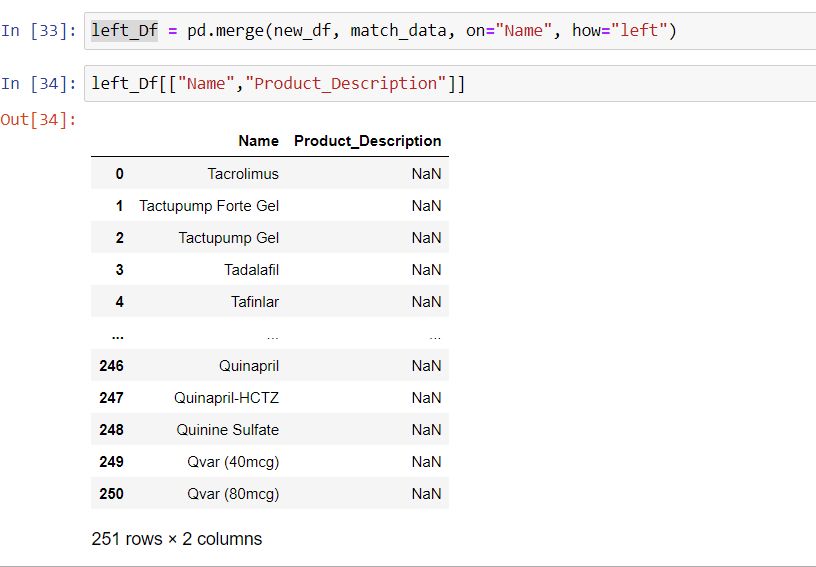The image size is (816, 567).
Task: Click the Tadalafil table cell
Action: pyautogui.click(x=251, y=270)
